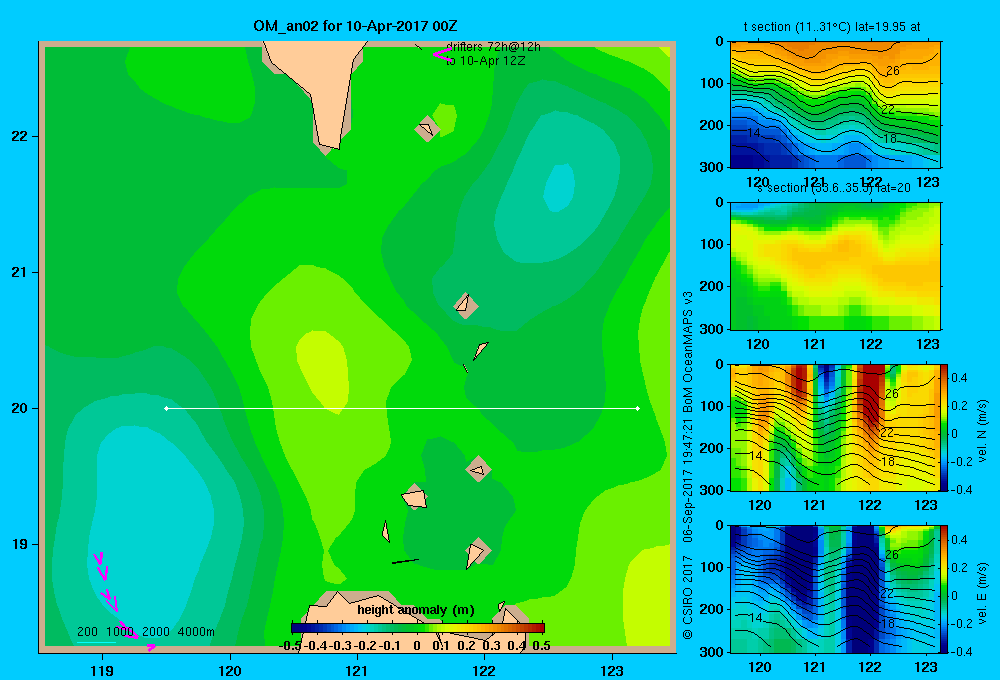Click the map title "OM_an02 for 10-Apr-2017 00Z"

click(x=355, y=26)
